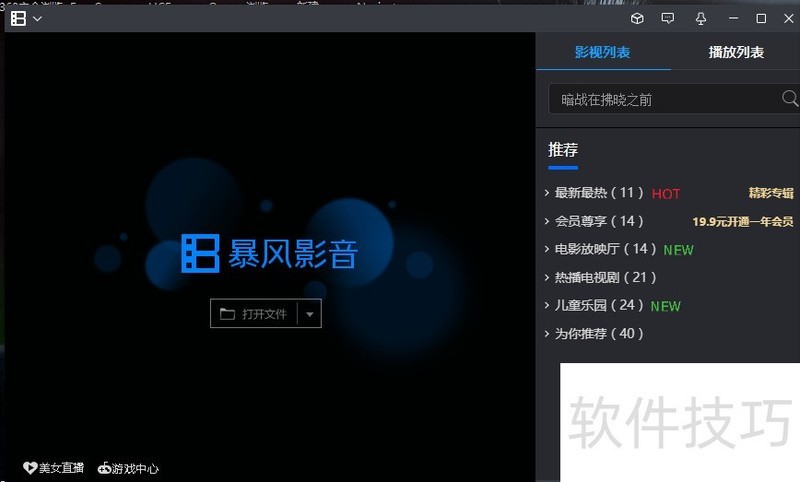Open the 为你推荐 (40) list row

click(x=668, y=334)
